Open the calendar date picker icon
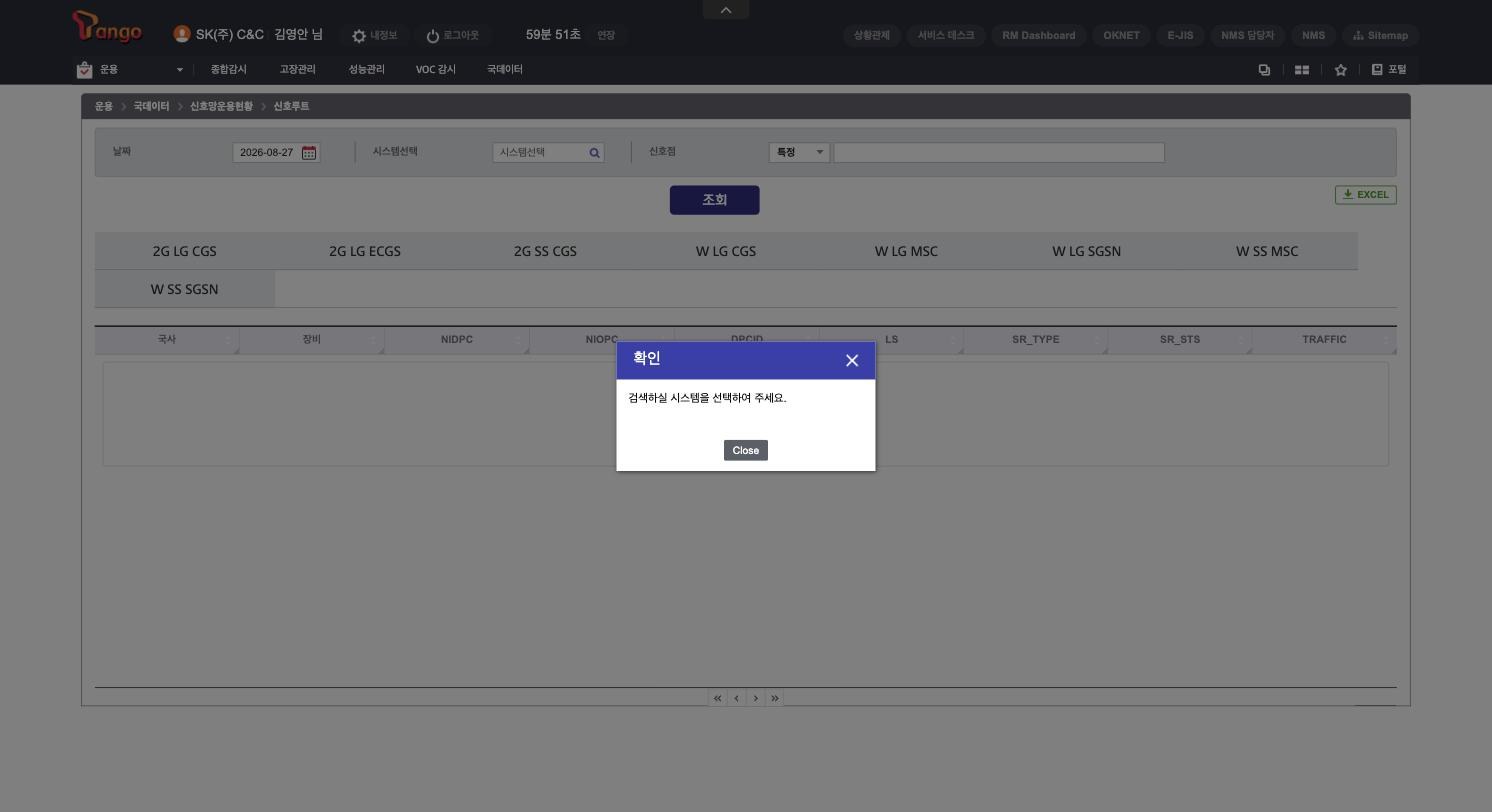 pyautogui.click(x=309, y=153)
